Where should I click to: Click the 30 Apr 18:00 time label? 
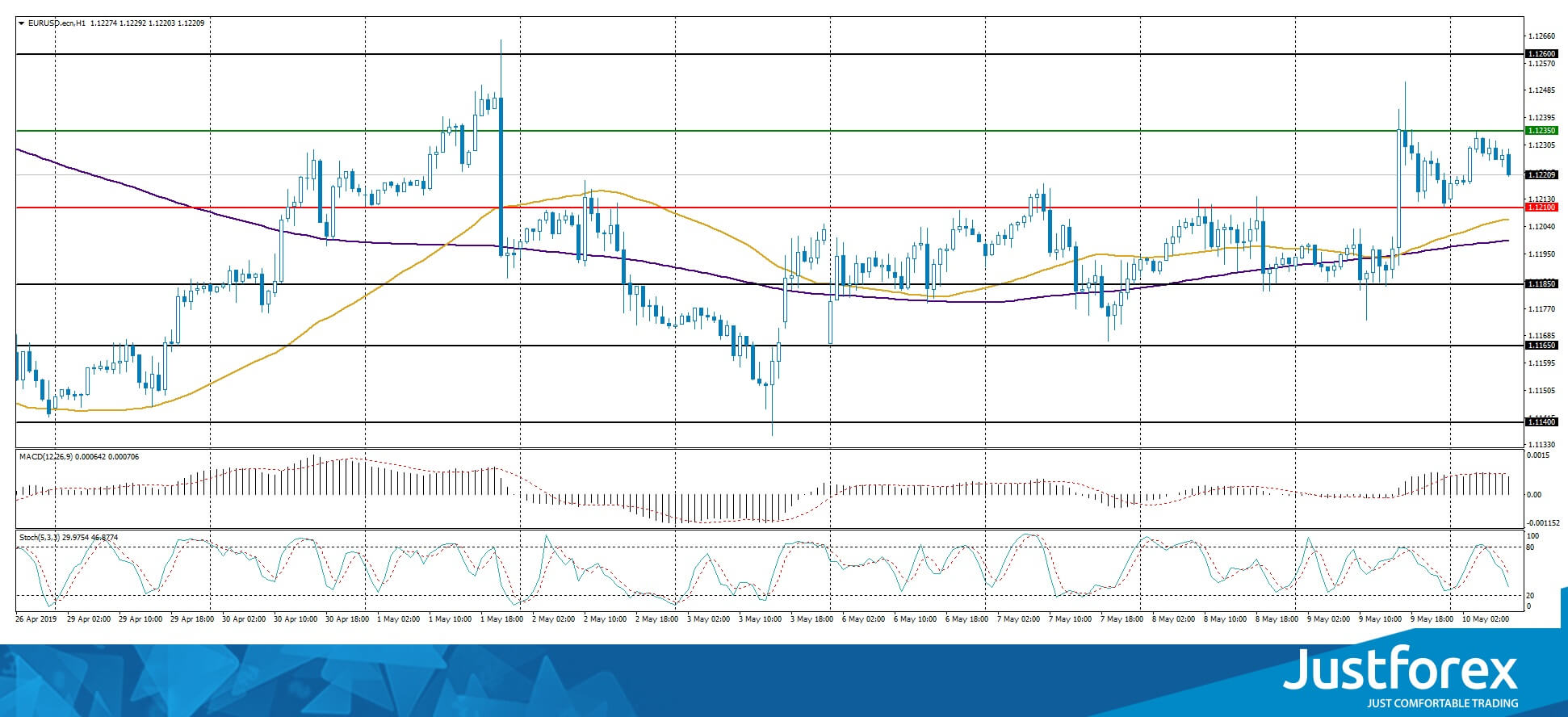(347, 619)
